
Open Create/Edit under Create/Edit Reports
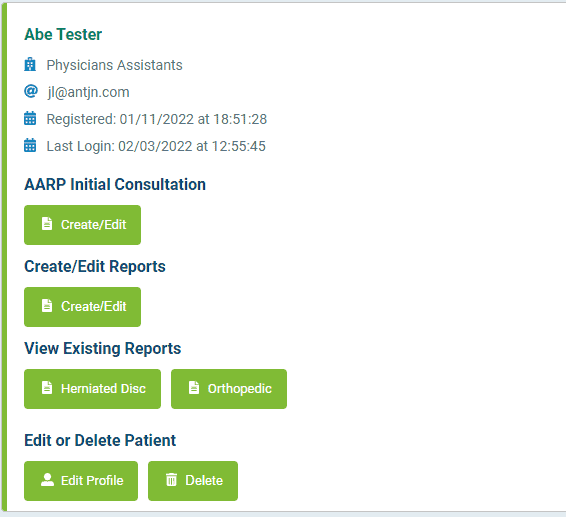pos(82,307)
